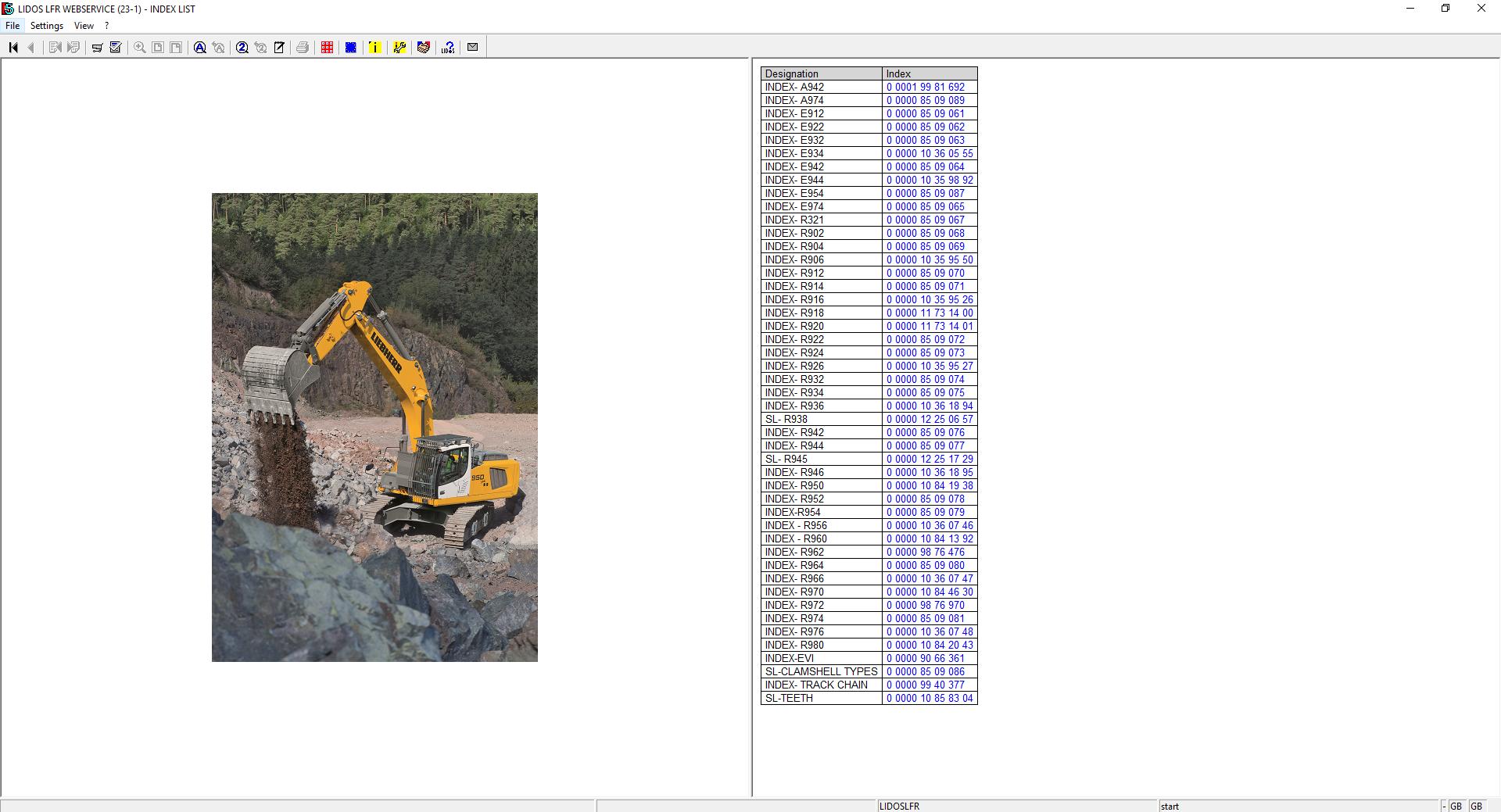This screenshot has height=812, width=1501.
Task: Click the email envelope icon
Action: pos(472,47)
